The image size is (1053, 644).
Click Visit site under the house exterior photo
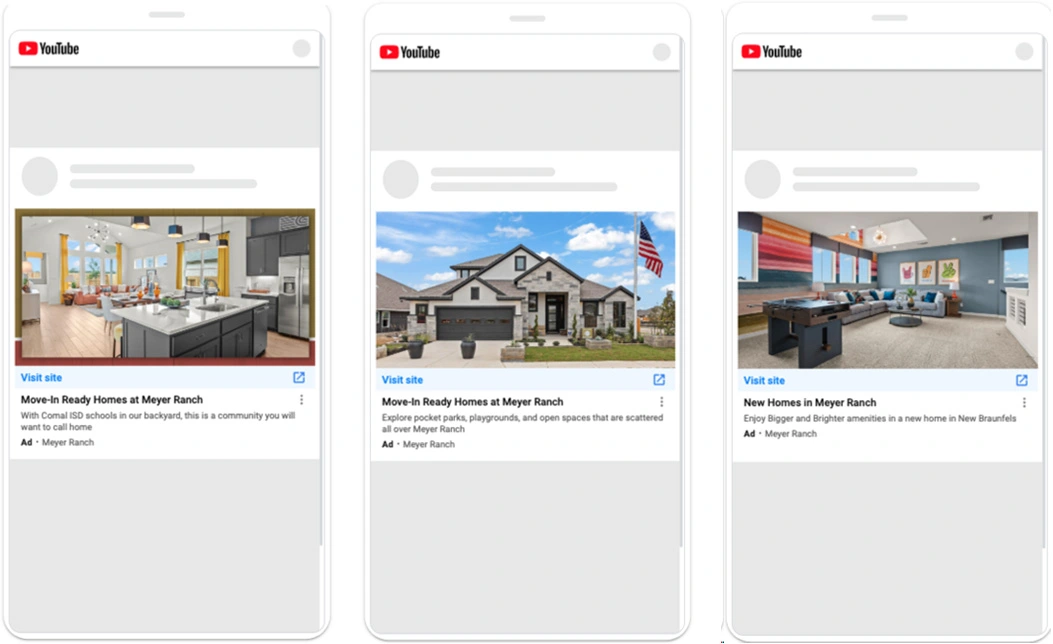(402, 379)
